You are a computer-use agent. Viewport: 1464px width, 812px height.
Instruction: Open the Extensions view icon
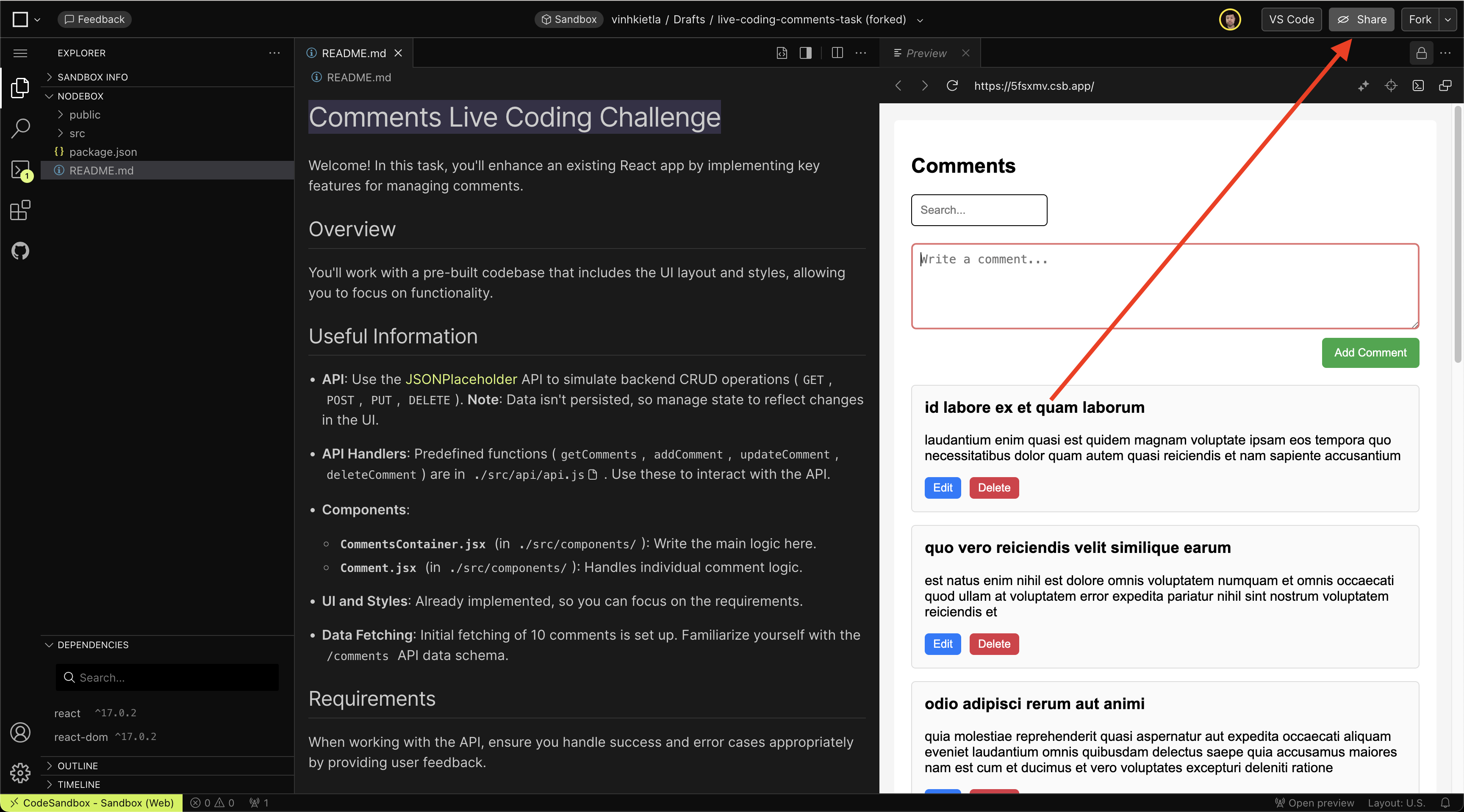(x=20, y=210)
